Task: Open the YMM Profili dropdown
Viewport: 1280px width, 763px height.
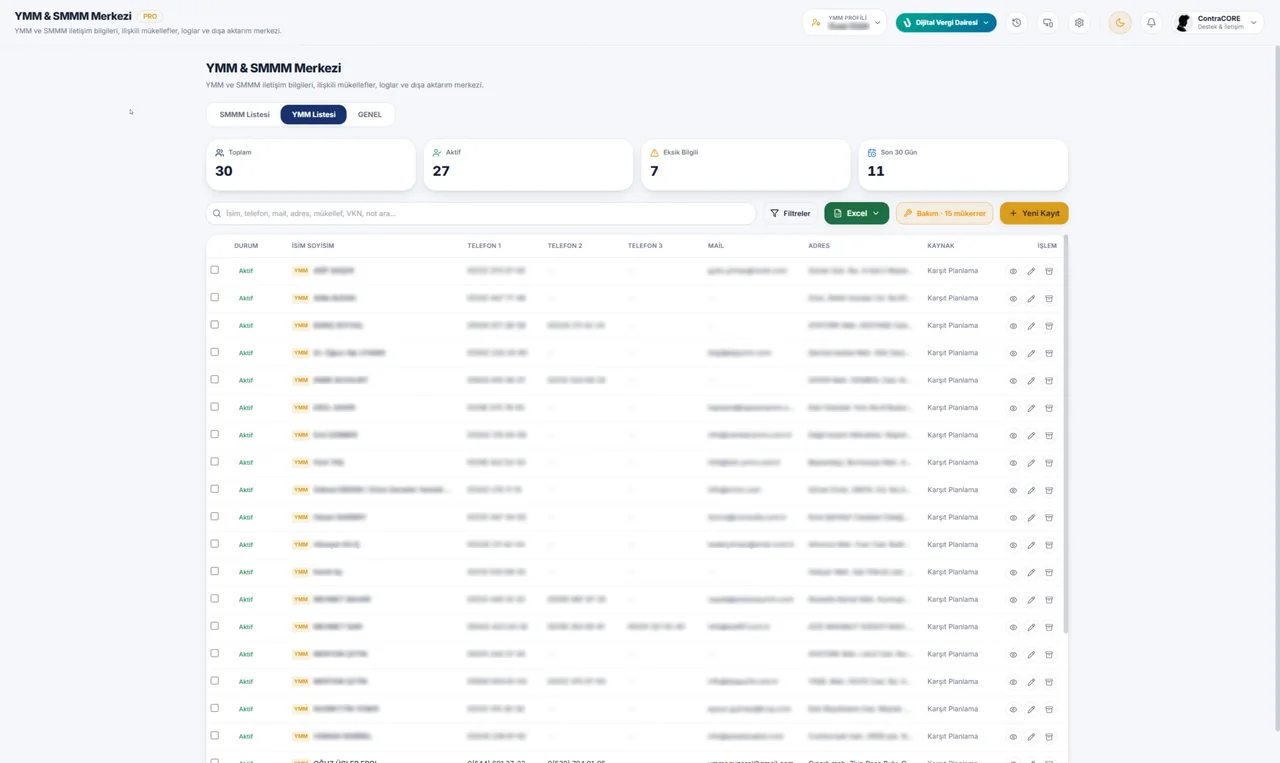Action: (x=845, y=22)
